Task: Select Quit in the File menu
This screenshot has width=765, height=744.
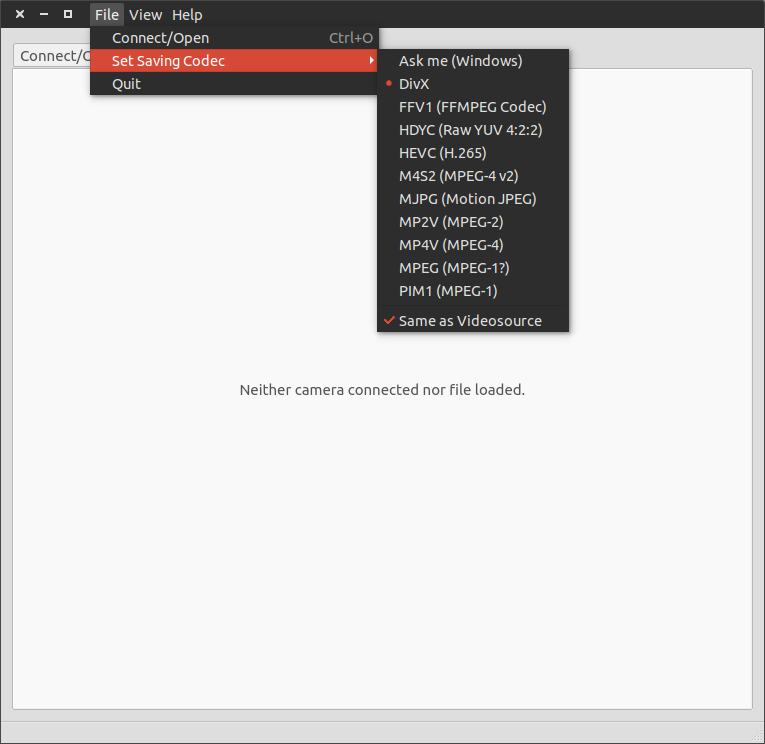Action: click(234, 83)
